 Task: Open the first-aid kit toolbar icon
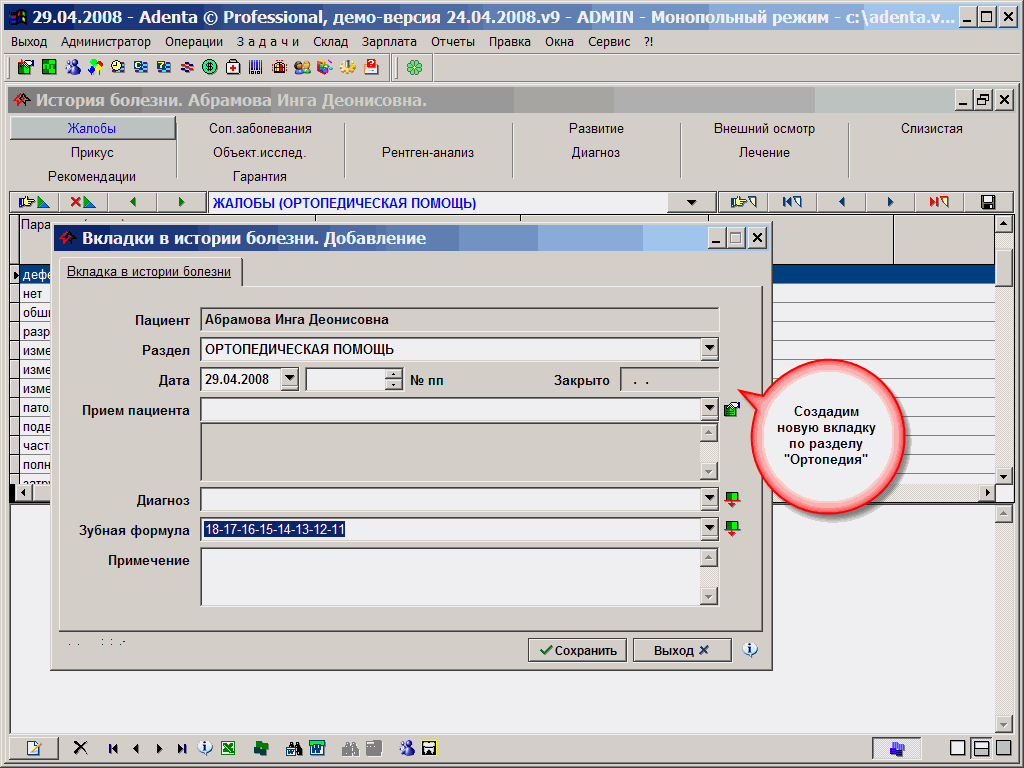tap(233, 67)
